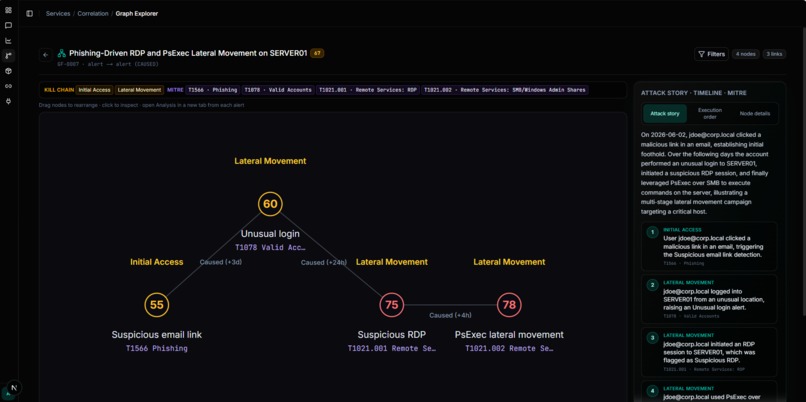The height and width of the screenshot is (402, 806).
Task: Click T1021.002 Remote Se… under PsExec node
Action: click(509, 348)
